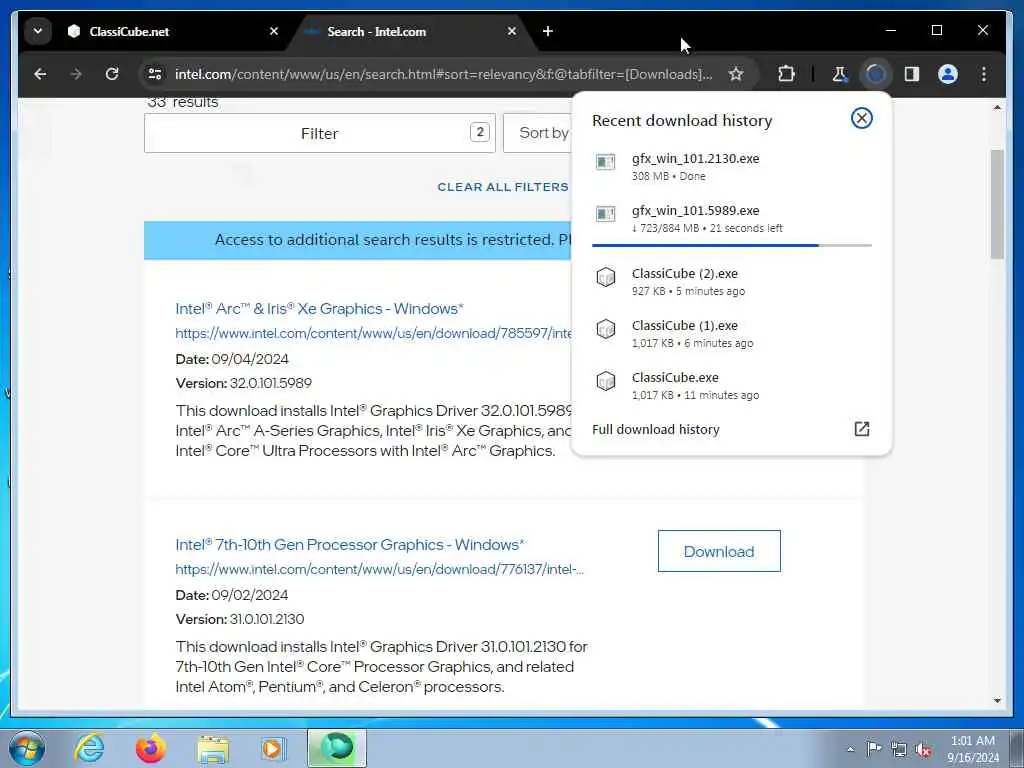Click the ClassiCube.exe cube icon
Screen dimensions: 1024x768
coord(605,381)
